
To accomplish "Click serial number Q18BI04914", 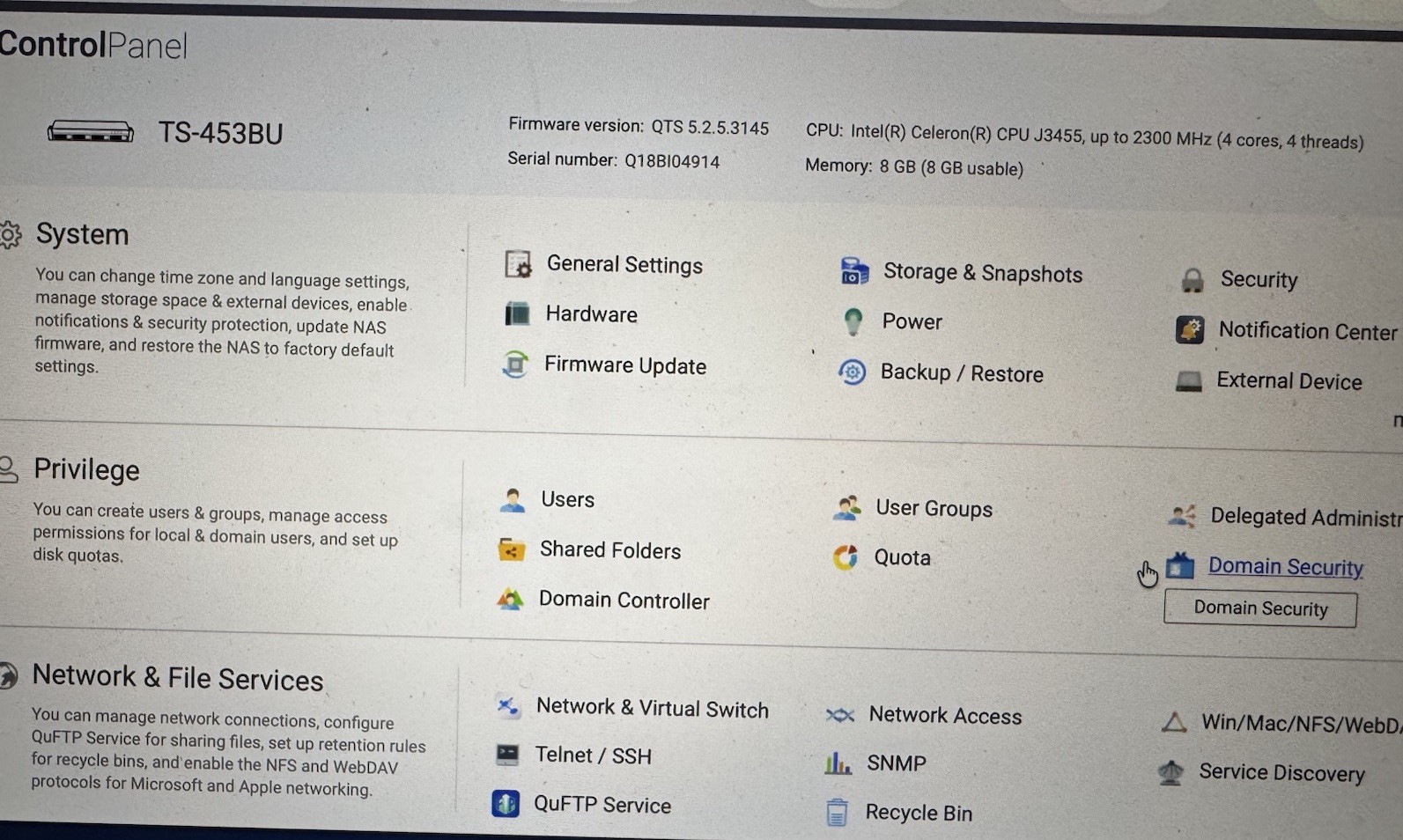I will (x=613, y=160).
